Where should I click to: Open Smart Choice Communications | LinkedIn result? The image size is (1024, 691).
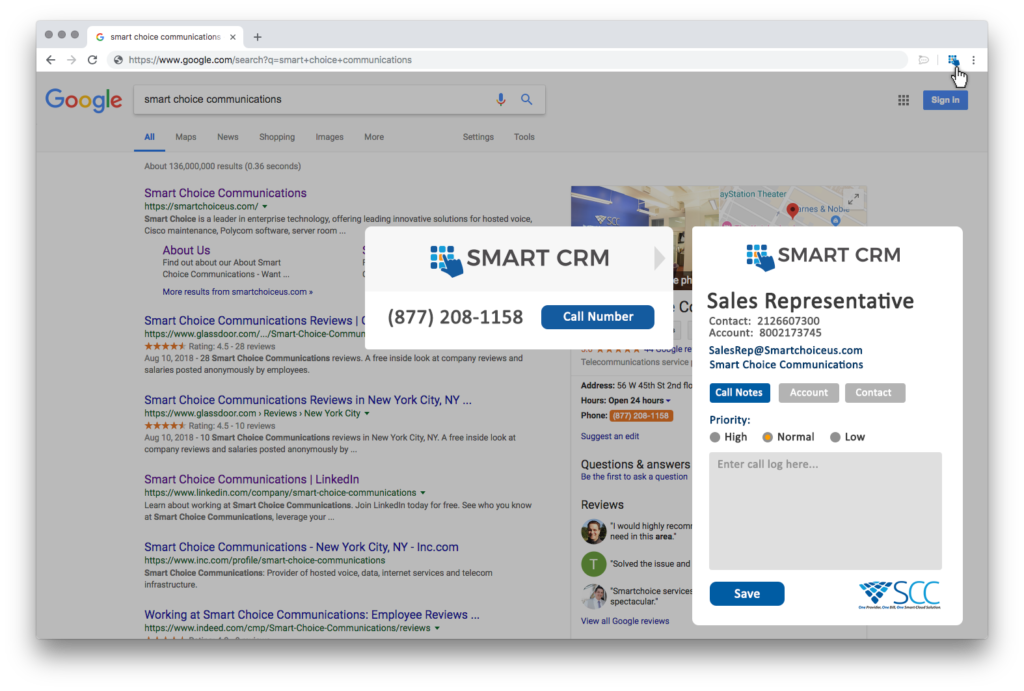251,479
